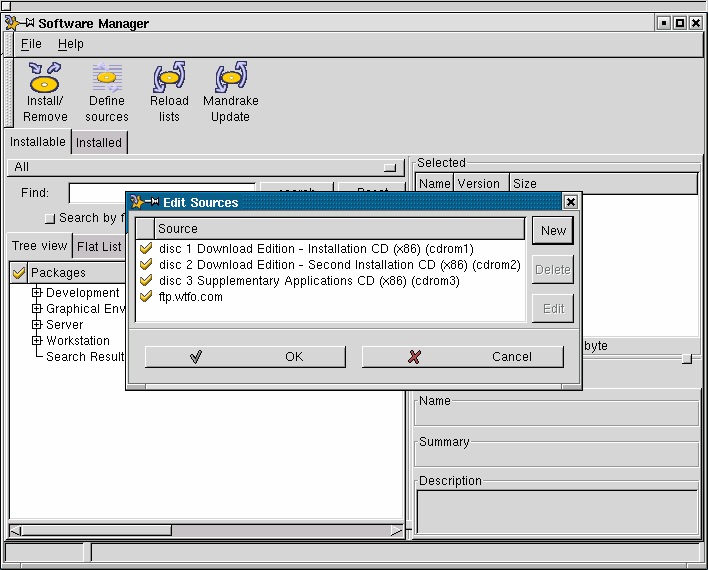This screenshot has width=708, height=570.
Task: Click the green checkmark on OK button
Action: point(196,357)
